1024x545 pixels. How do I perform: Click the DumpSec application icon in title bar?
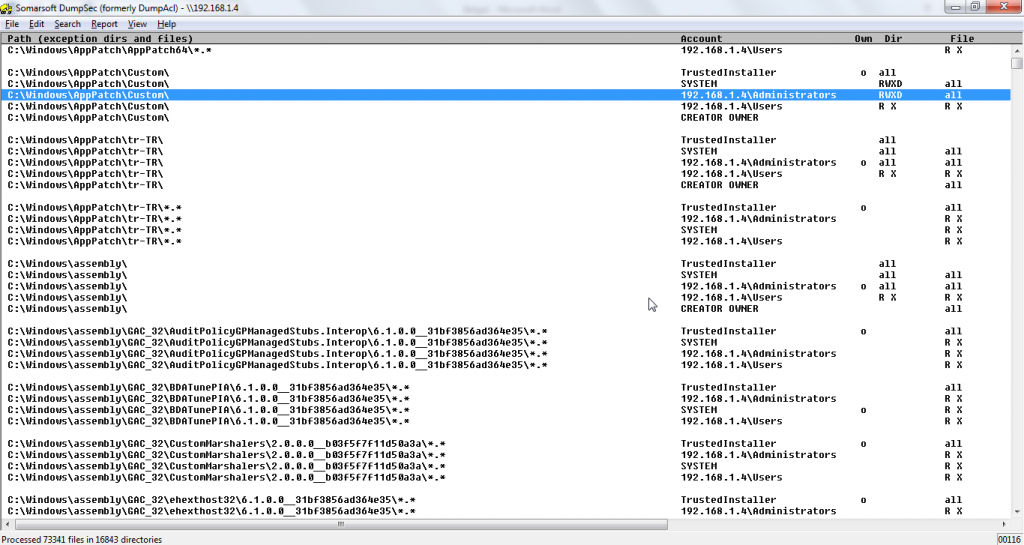7,8
